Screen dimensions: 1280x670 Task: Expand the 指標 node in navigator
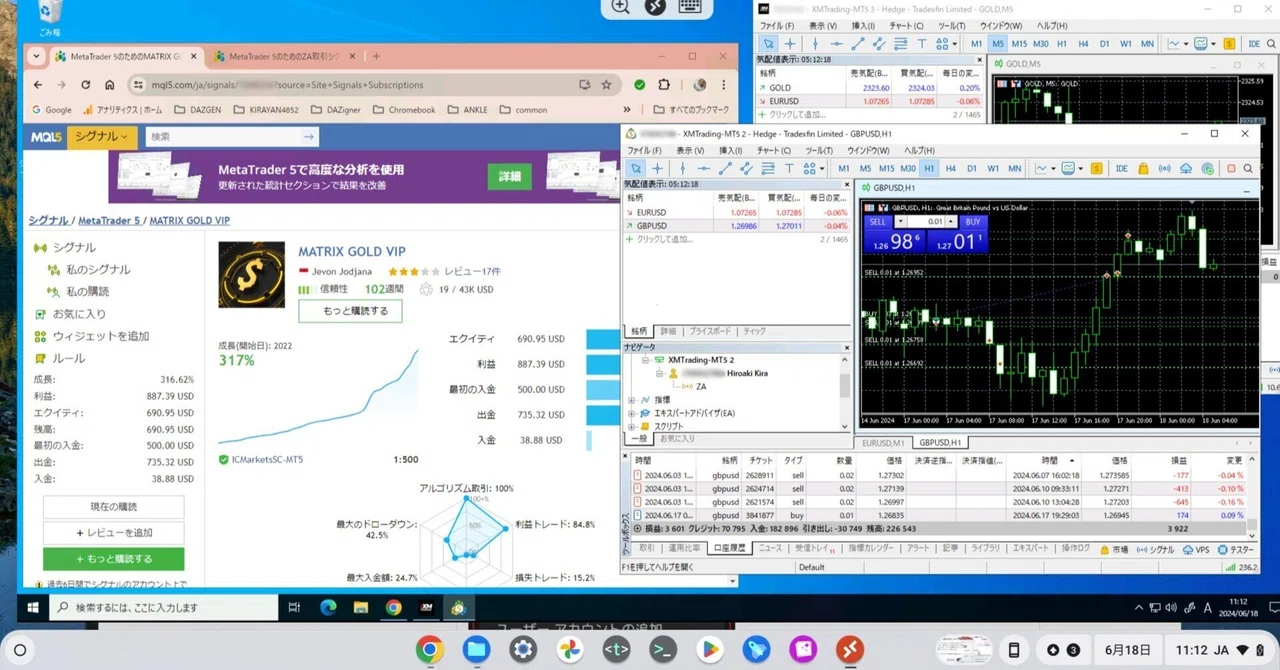coord(631,399)
